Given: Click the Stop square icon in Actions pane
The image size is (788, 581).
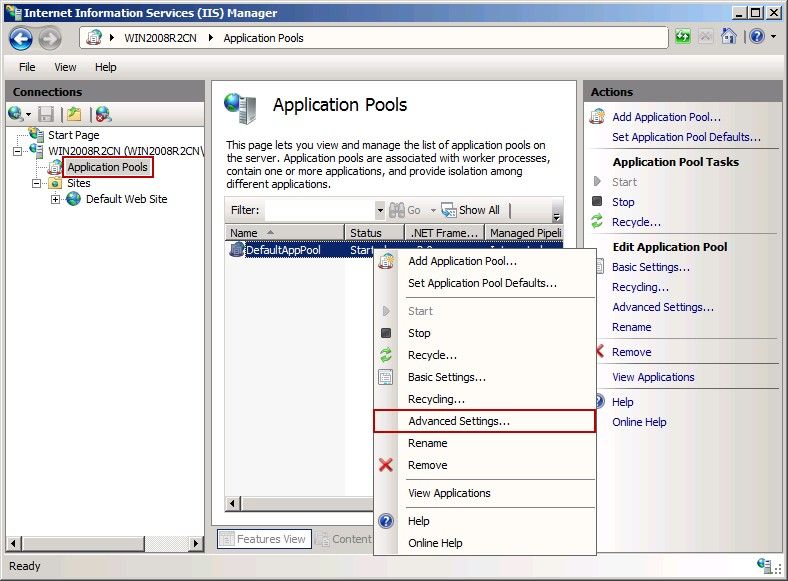Looking at the screenshot, I should 598,202.
